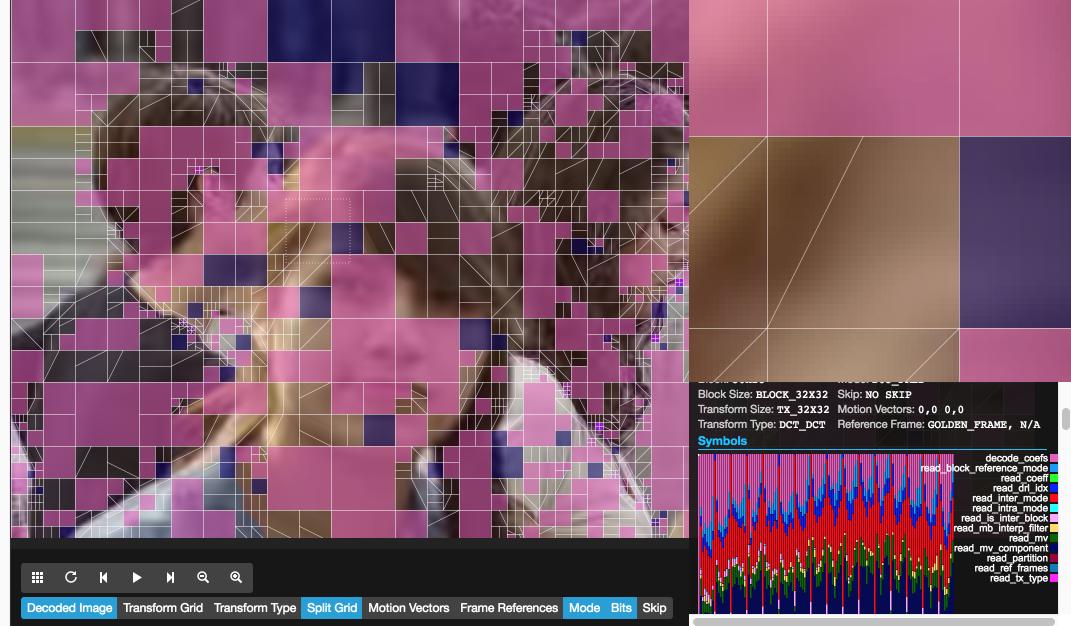Show Motion Vectors overlay
The height and width of the screenshot is (626, 1071).
pyautogui.click(x=408, y=608)
